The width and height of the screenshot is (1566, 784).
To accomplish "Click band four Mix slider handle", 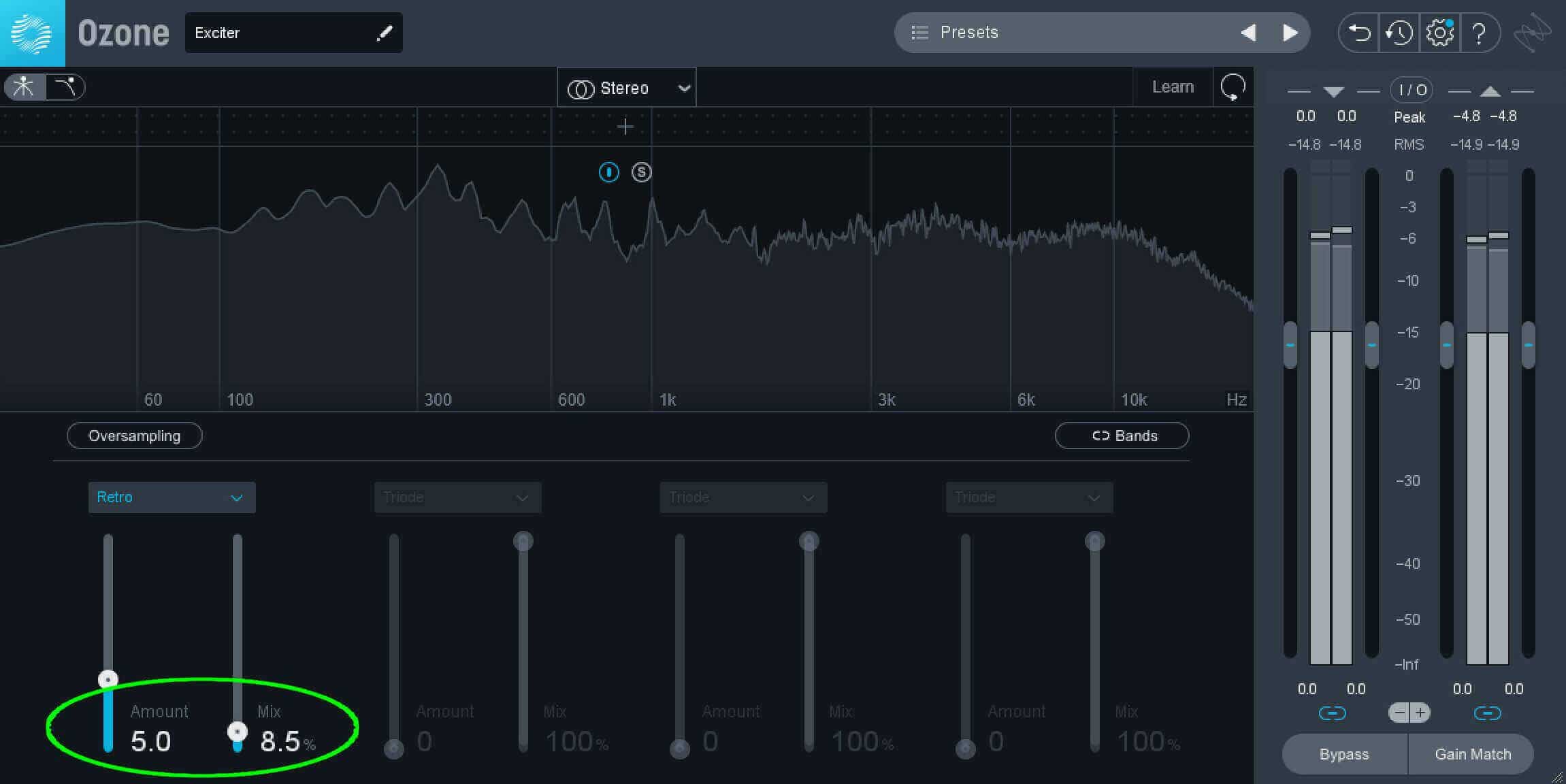I will point(1094,542).
